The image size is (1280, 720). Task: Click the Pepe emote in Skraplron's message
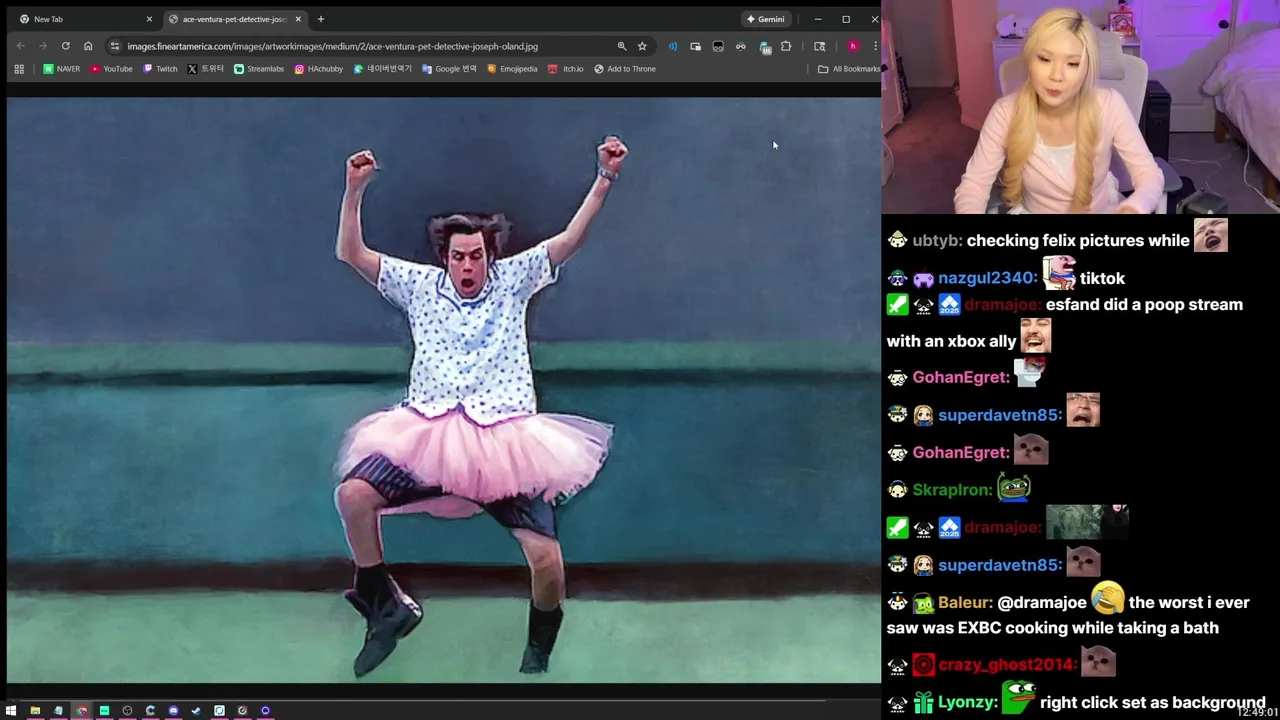tap(1014, 488)
